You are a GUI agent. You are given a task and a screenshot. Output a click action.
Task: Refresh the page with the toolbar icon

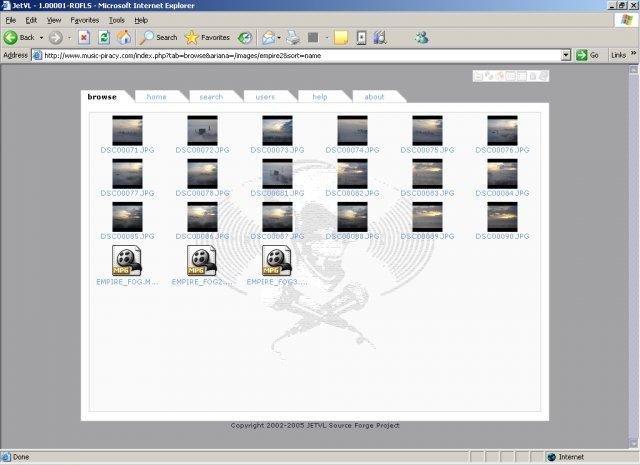tap(104, 38)
